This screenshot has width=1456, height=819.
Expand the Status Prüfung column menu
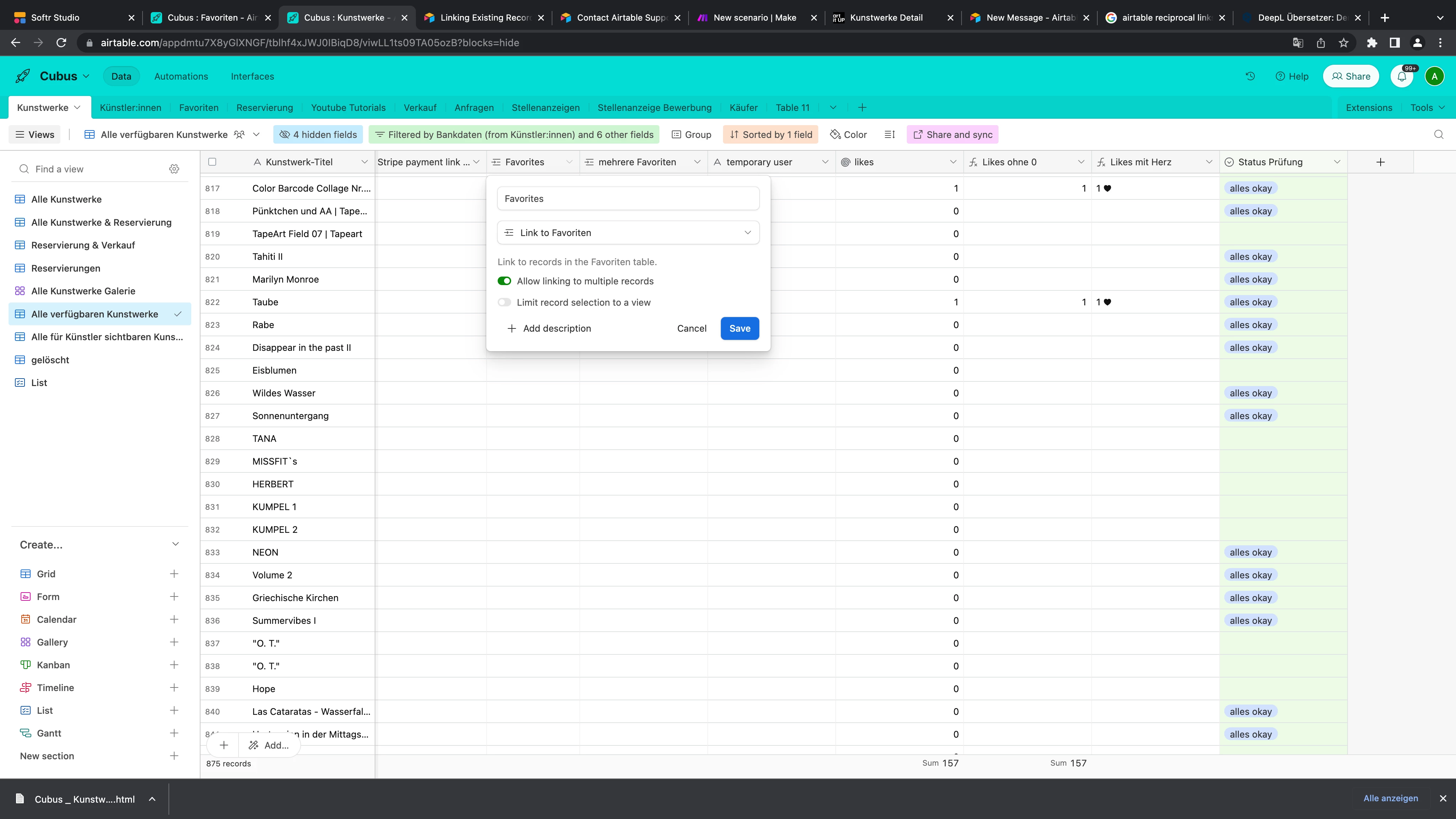[1337, 162]
